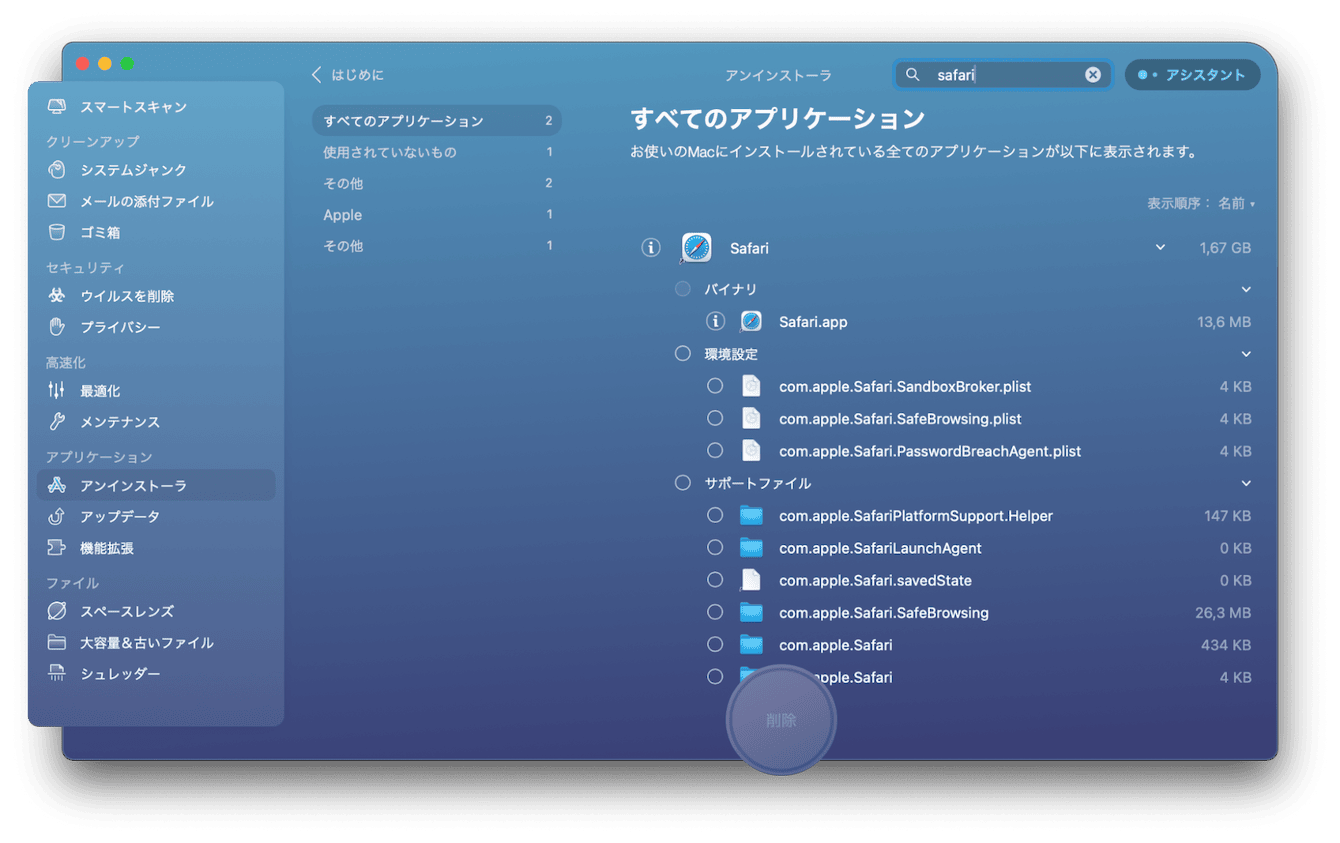The image size is (1340, 843).
Task: Click the SandboxBroker.plist file icon
Action: pyautogui.click(x=751, y=387)
